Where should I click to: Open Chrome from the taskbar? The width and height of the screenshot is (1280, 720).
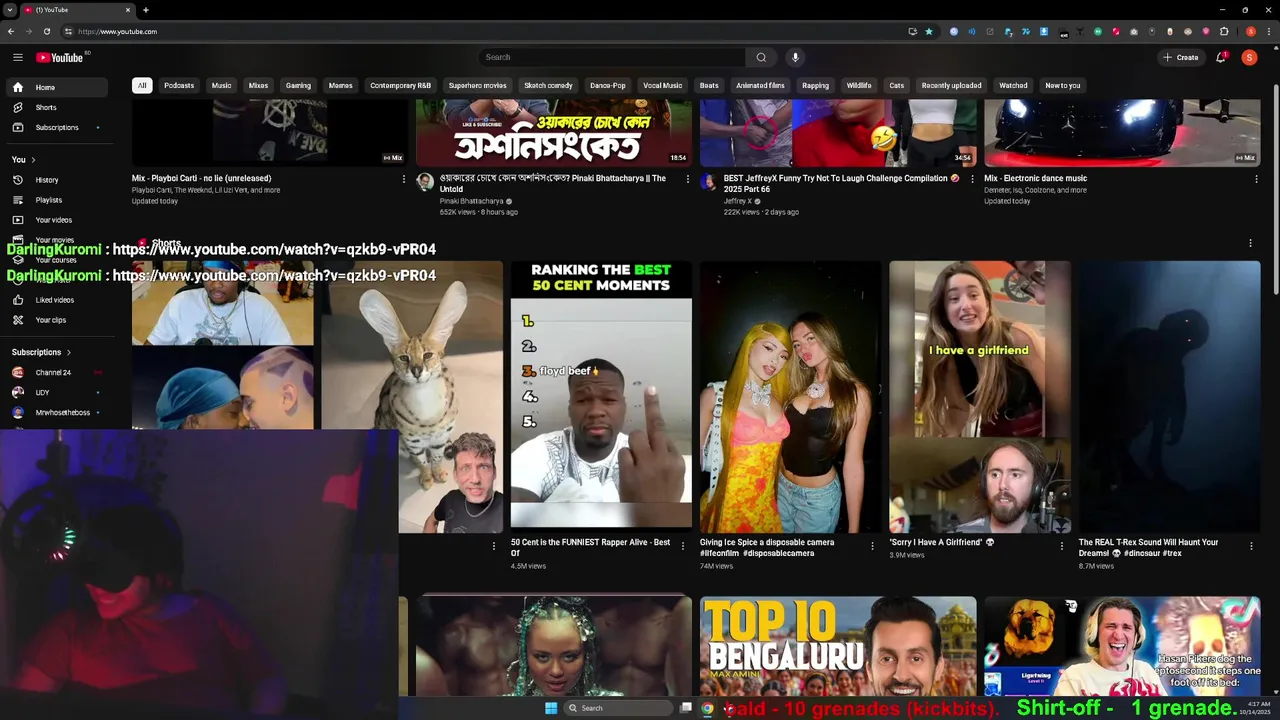point(707,708)
